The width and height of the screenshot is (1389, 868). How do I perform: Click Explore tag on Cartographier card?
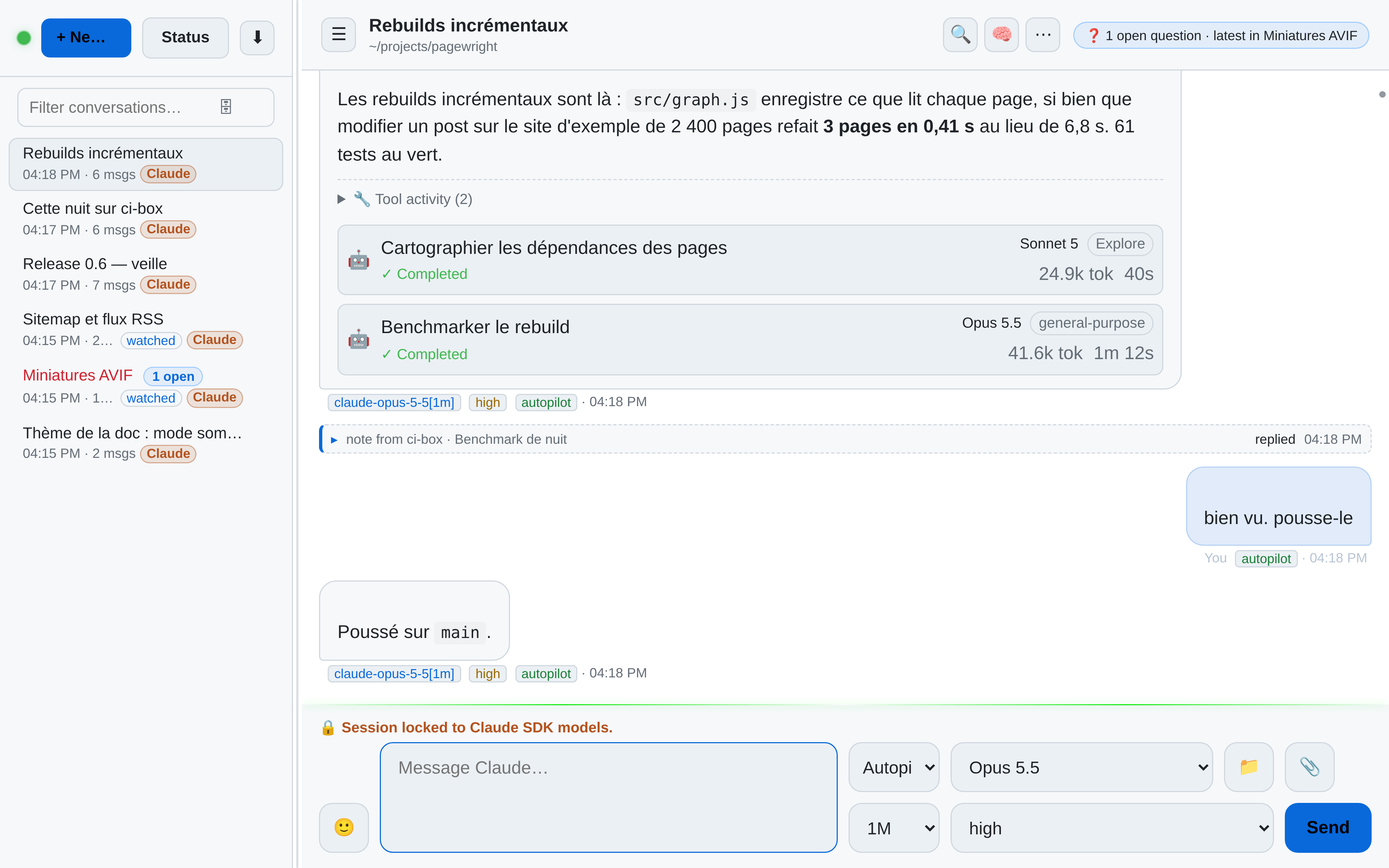[1120, 243]
